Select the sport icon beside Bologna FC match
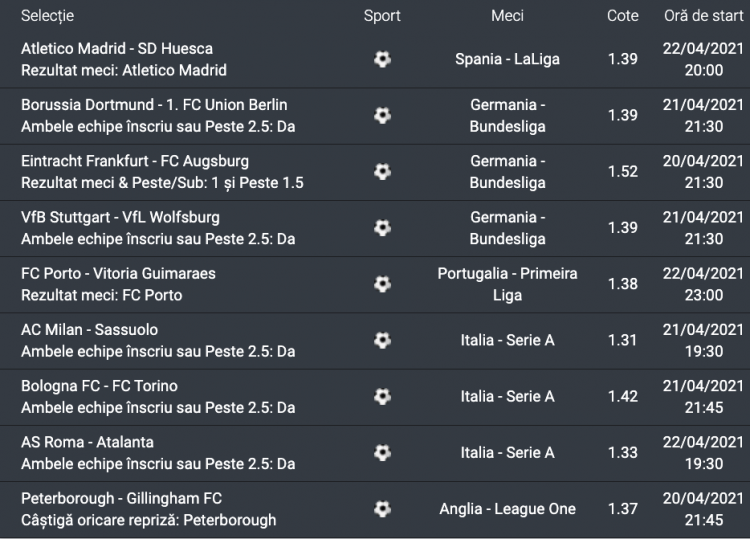 point(382,396)
